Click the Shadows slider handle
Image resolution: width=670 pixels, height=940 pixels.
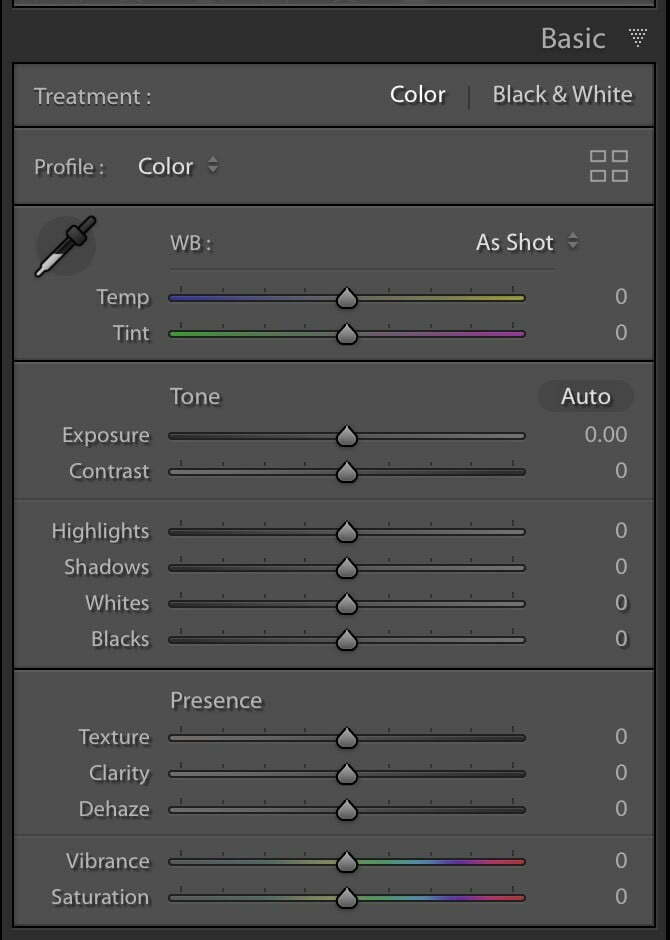pyautogui.click(x=346, y=568)
